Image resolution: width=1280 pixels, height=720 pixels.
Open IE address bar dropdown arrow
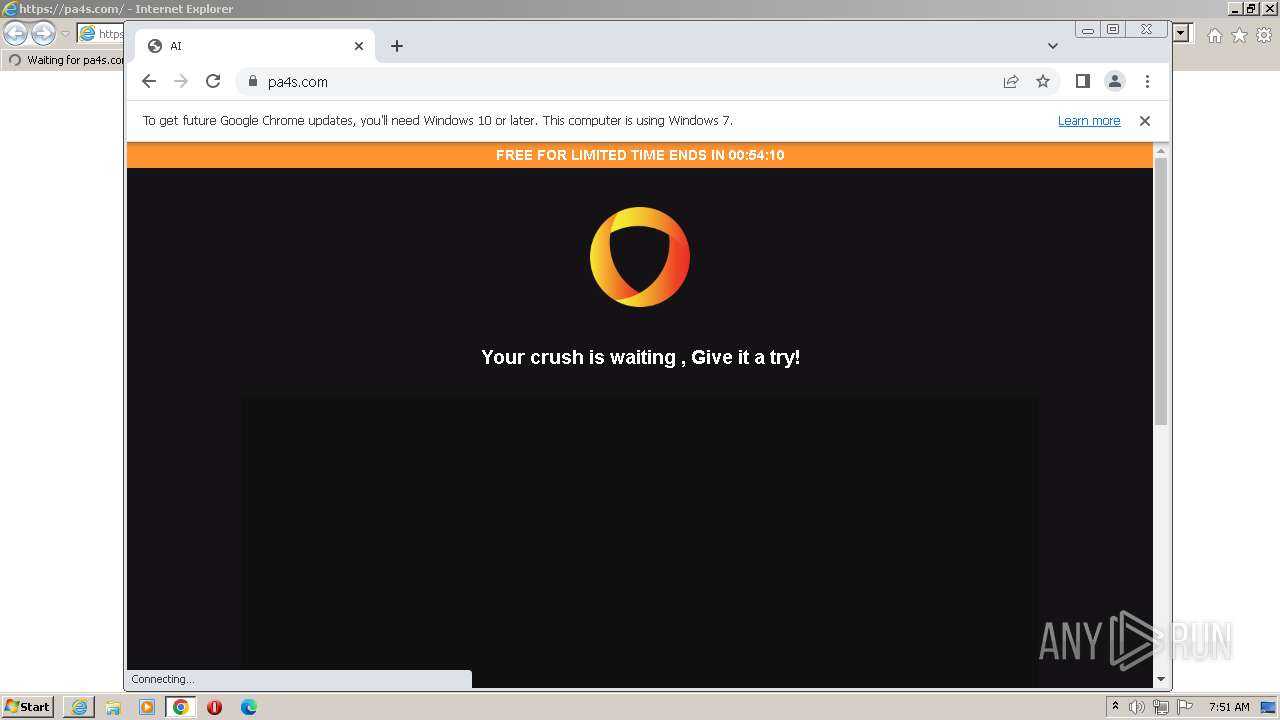1181,34
